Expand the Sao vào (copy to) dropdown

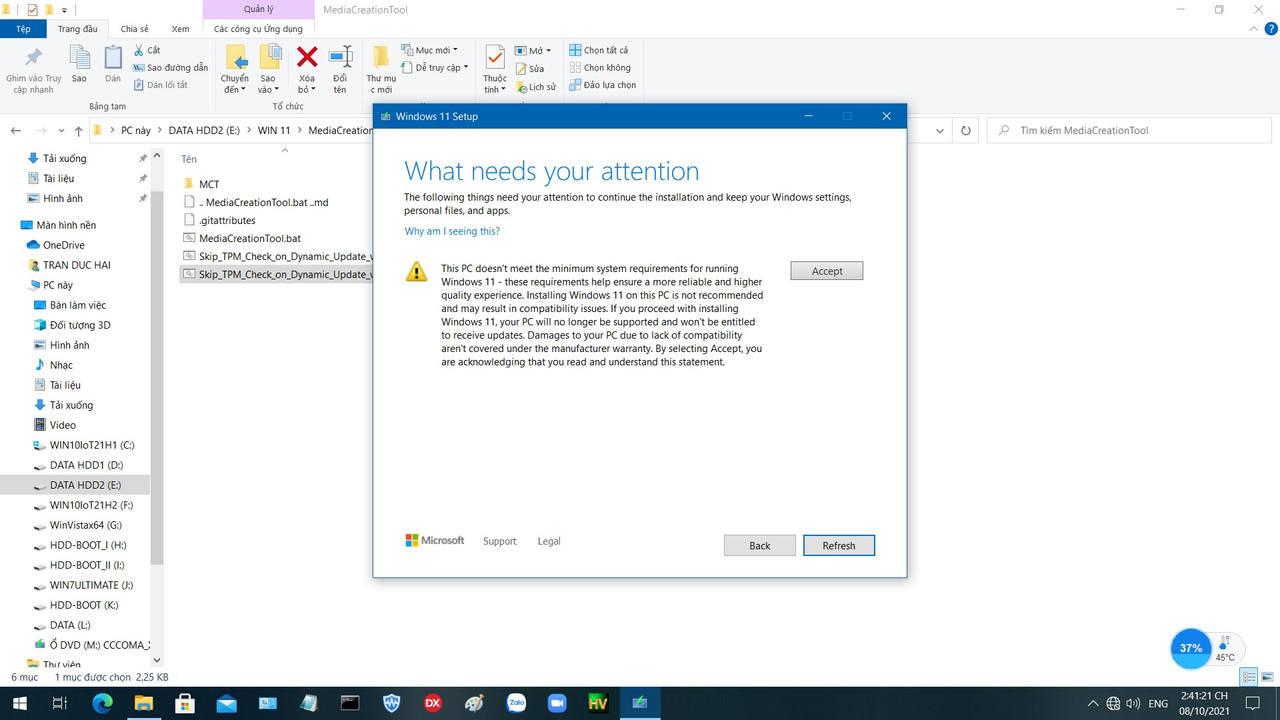point(268,84)
